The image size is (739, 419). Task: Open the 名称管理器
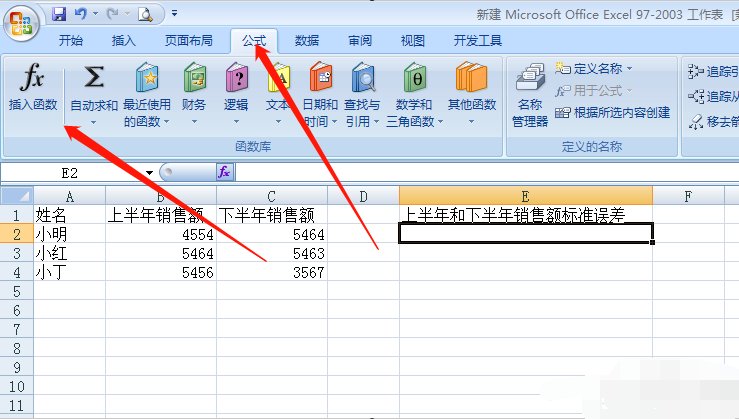pyautogui.click(x=530, y=95)
